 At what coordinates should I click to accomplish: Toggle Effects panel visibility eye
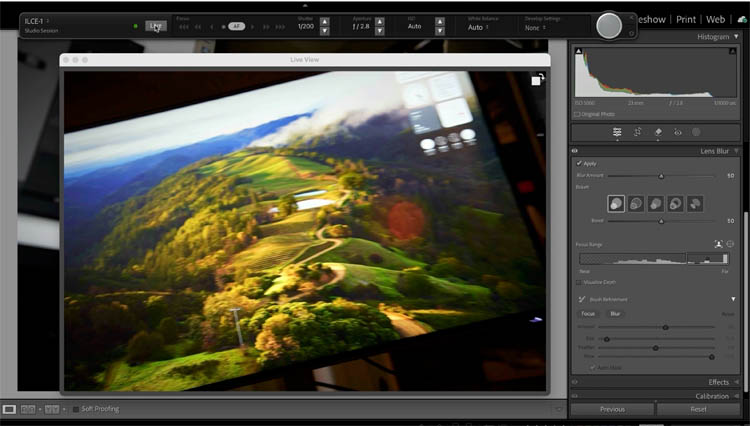pos(575,382)
